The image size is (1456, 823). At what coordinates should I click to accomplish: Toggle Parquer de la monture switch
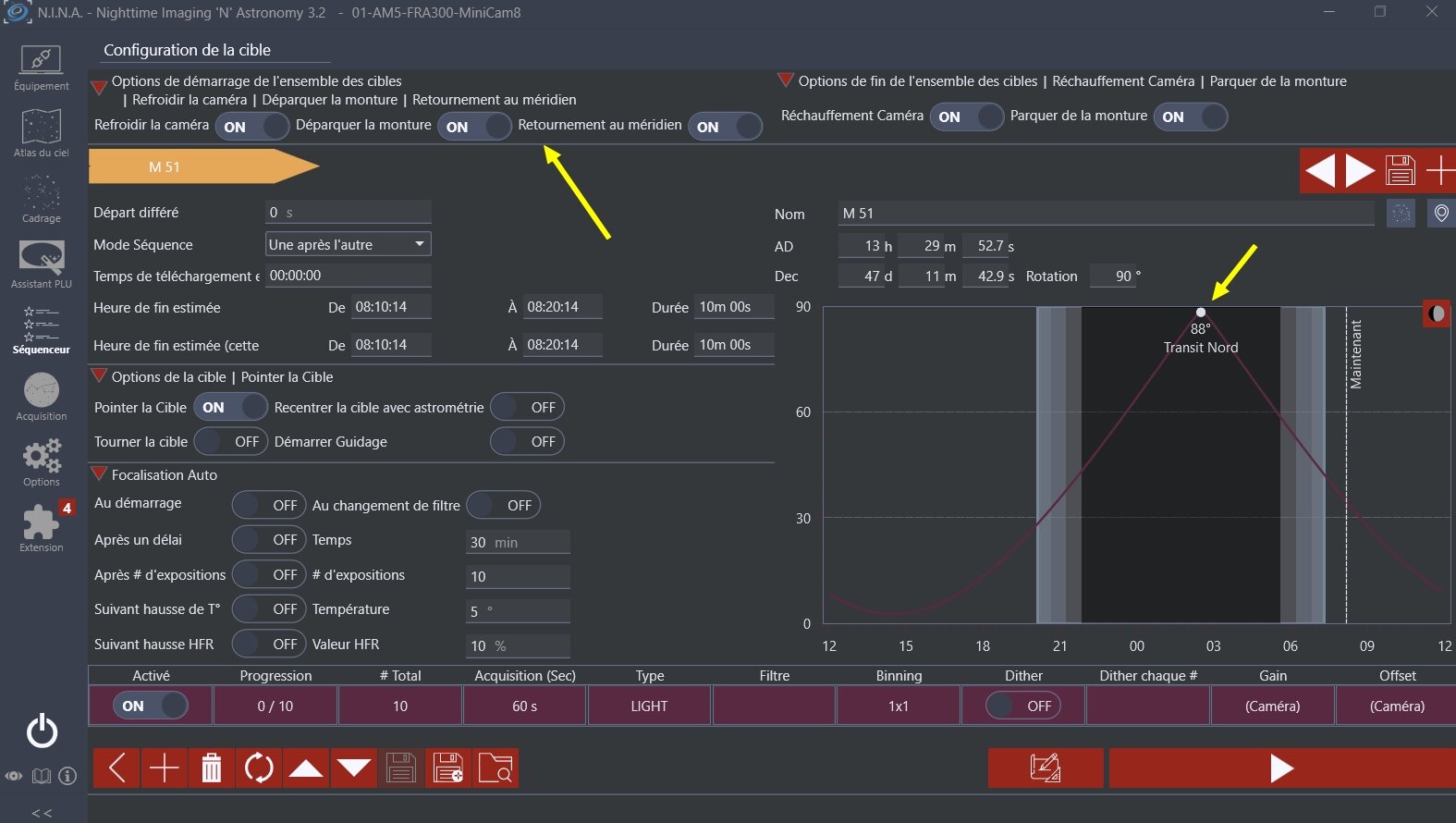(1191, 117)
